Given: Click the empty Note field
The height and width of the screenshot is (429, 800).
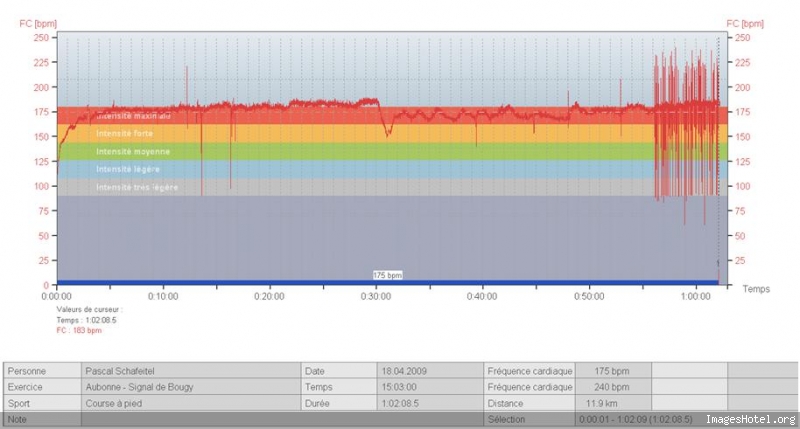Looking at the screenshot, I should click(x=282, y=420).
